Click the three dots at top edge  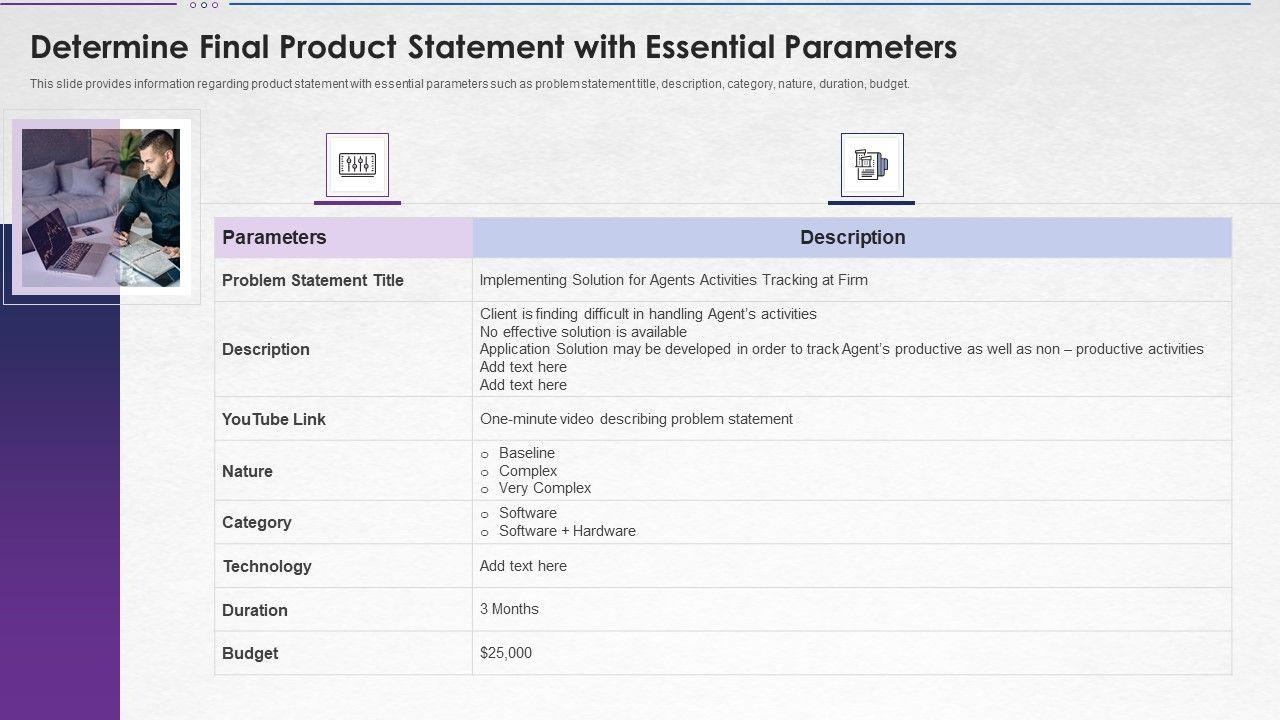click(x=203, y=5)
